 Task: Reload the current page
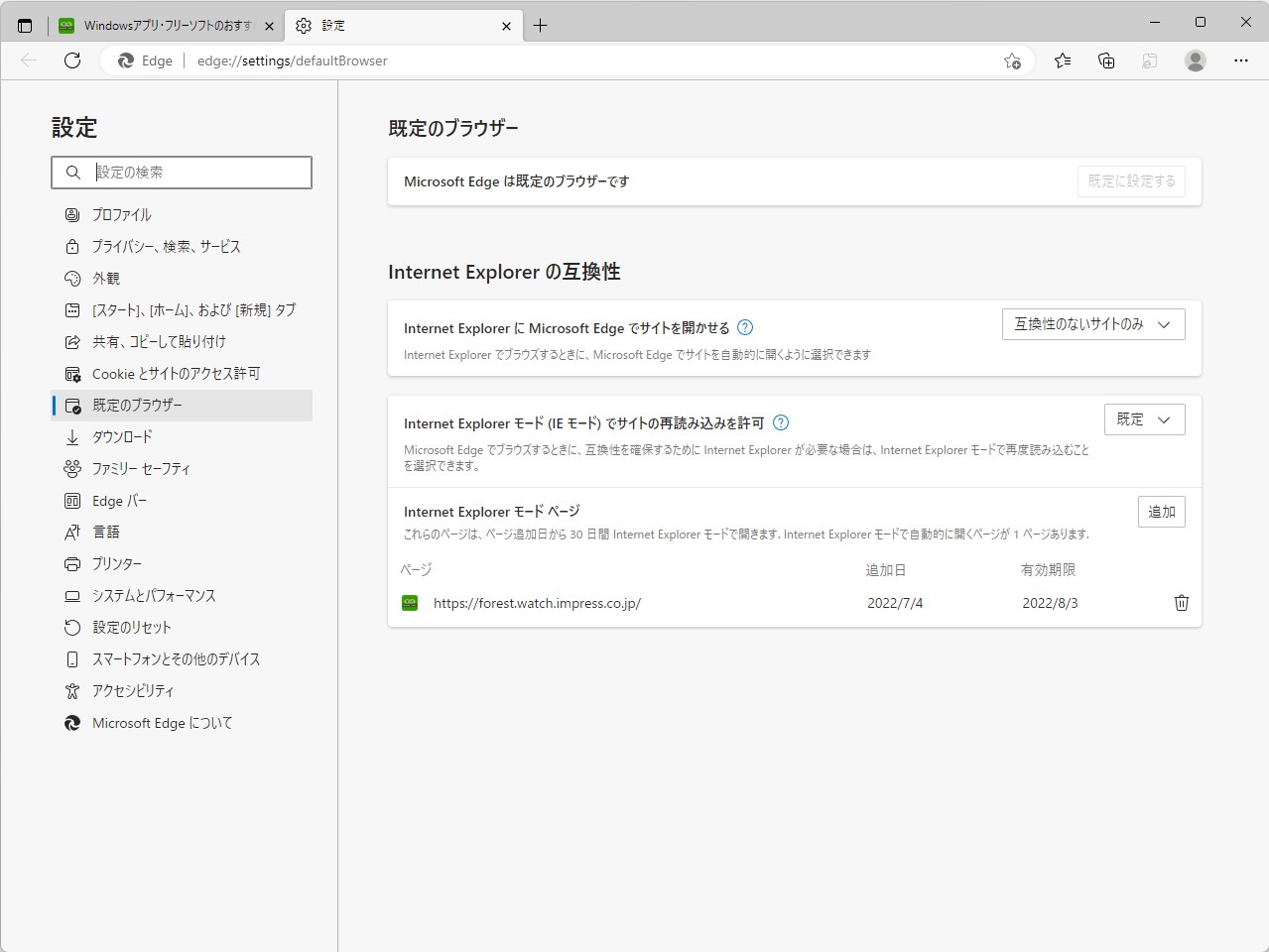71,60
